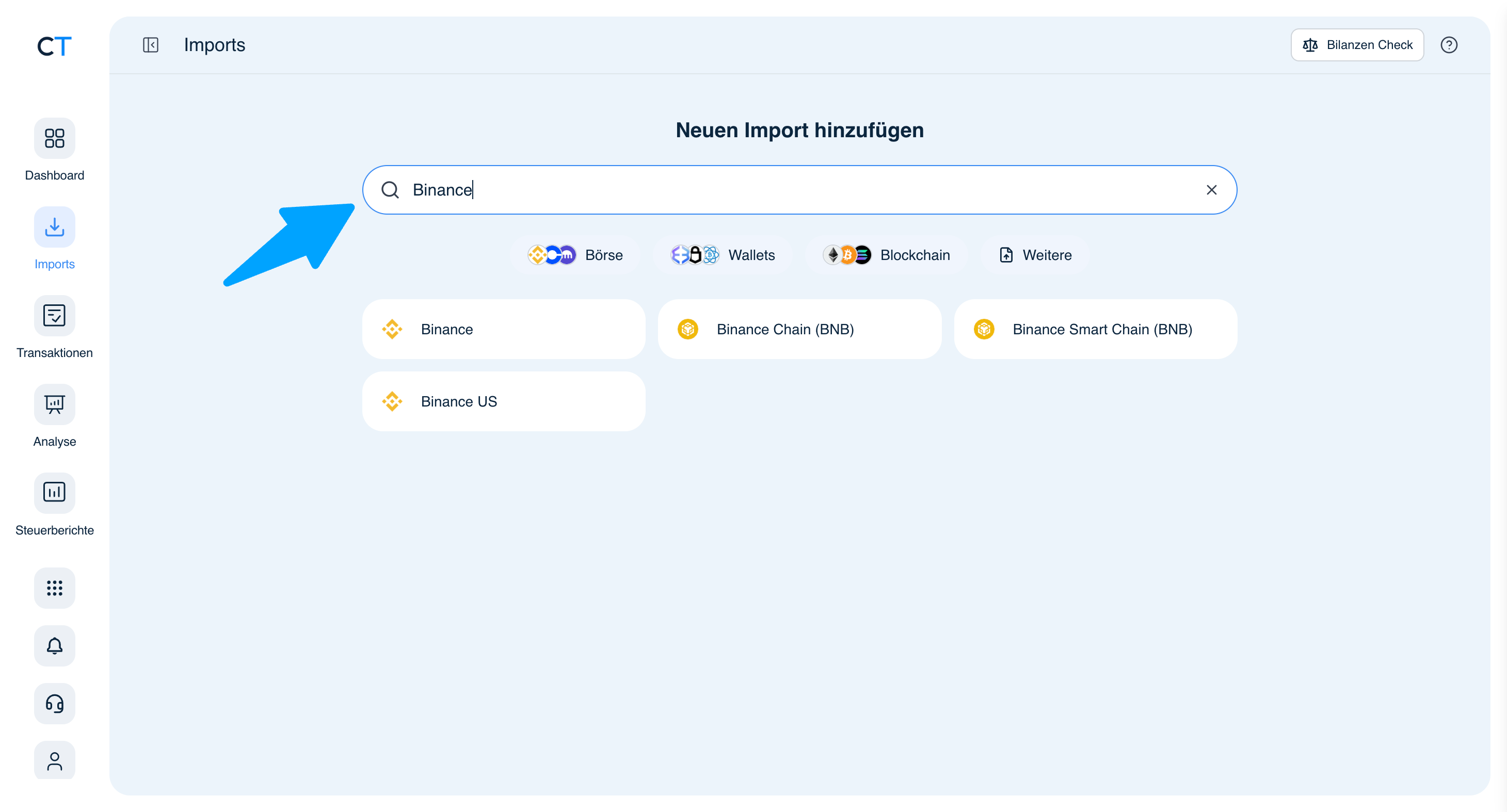Click the Binance logo on Binance card
This screenshot has width=1507, height=812.
pyautogui.click(x=392, y=329)
